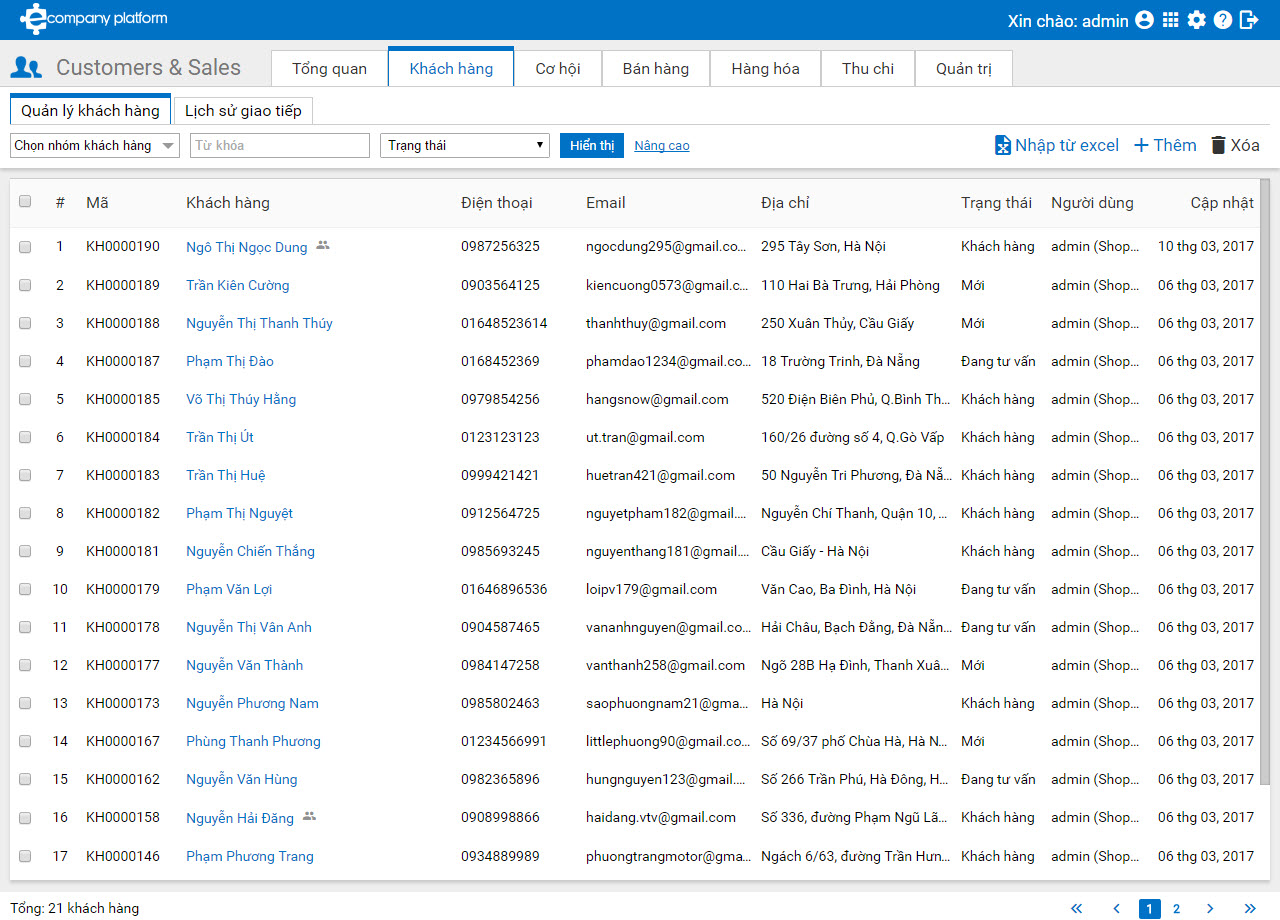Viewport: 1280px width, 920px height.
Task: Click the Customers & Sales people icon
Action: pyautogui.click(x=26, y=68)
